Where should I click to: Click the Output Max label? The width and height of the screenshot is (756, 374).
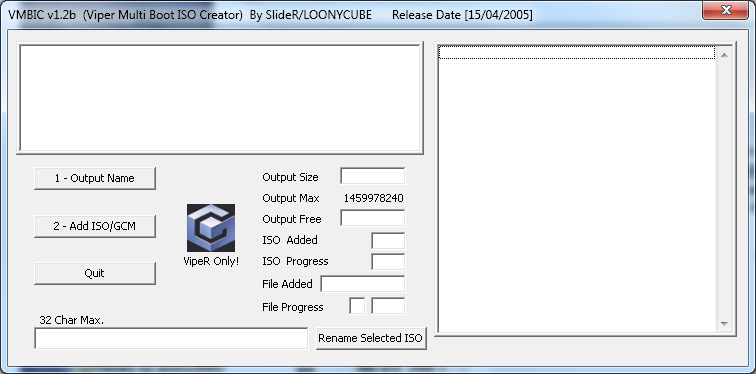[291, 198]
